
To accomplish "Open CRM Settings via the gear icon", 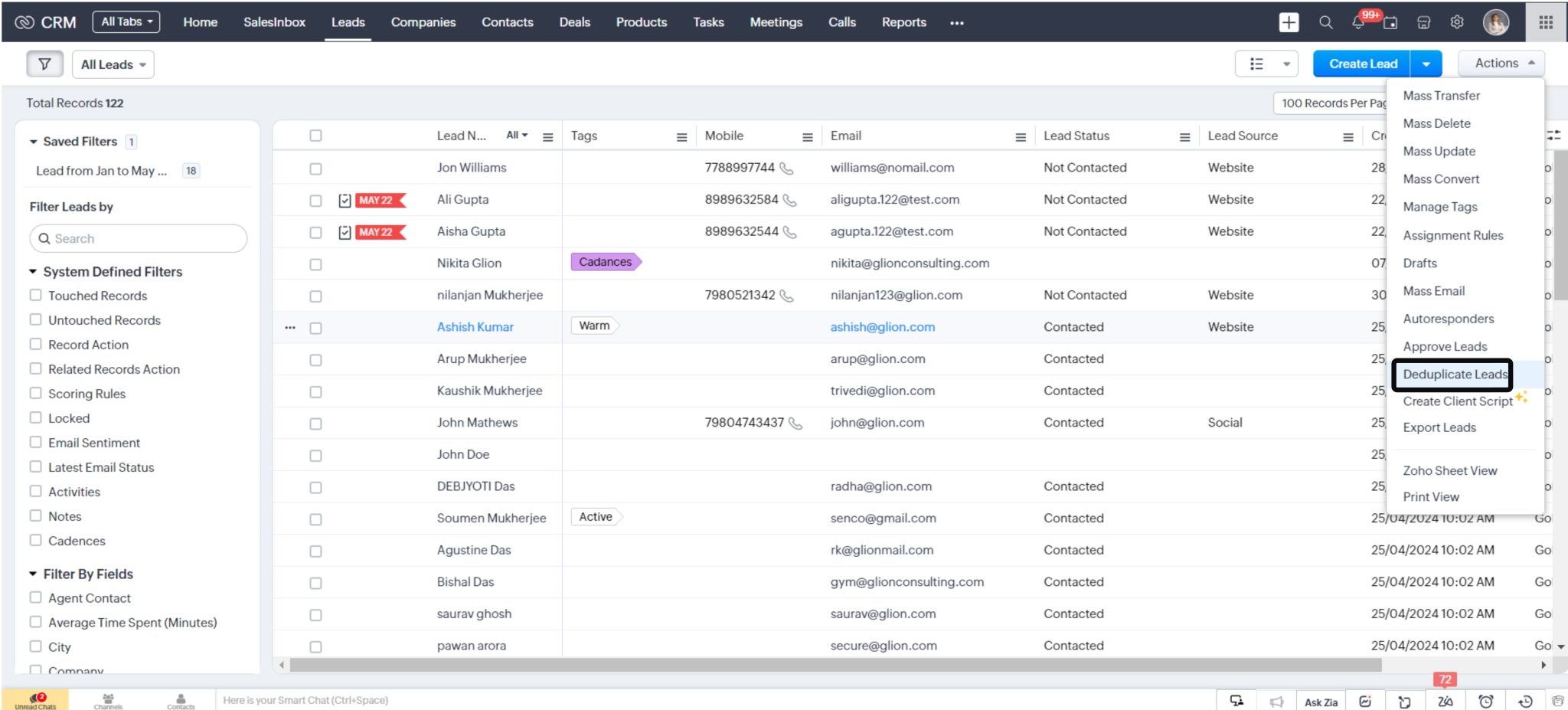I will click(x=1456, y=22).
